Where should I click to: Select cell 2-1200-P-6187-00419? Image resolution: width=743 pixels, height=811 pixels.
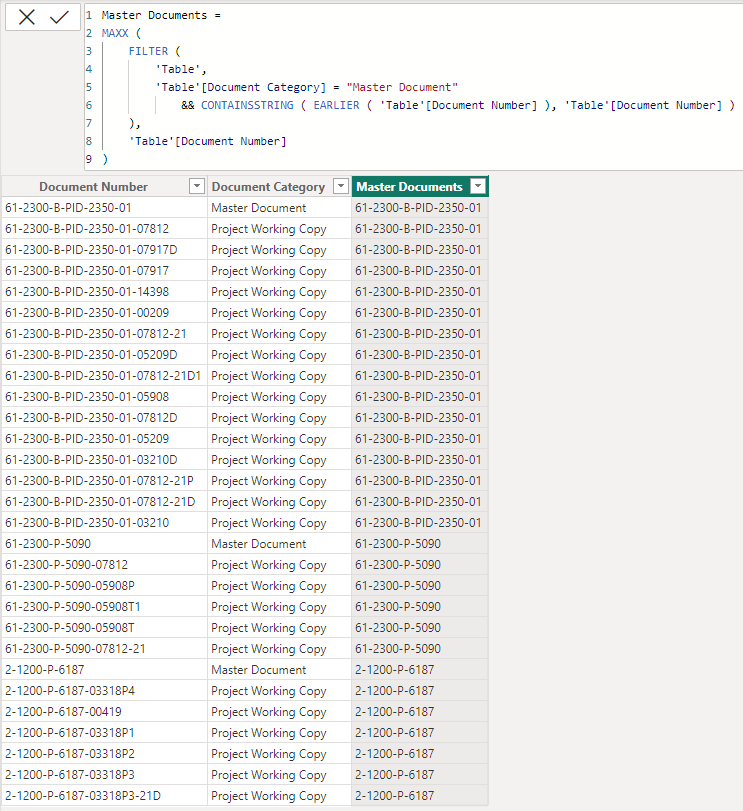104,712
